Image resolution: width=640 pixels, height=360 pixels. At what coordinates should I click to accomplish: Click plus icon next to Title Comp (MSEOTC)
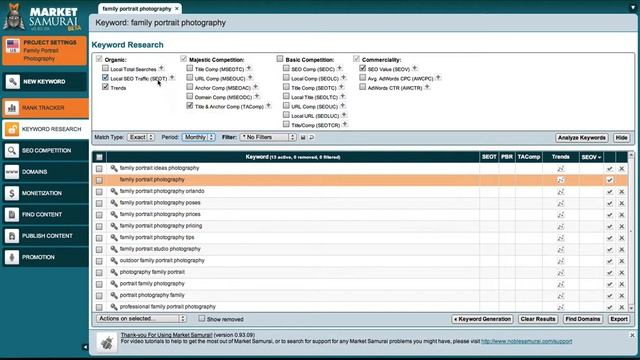click(x=249, y=68)
